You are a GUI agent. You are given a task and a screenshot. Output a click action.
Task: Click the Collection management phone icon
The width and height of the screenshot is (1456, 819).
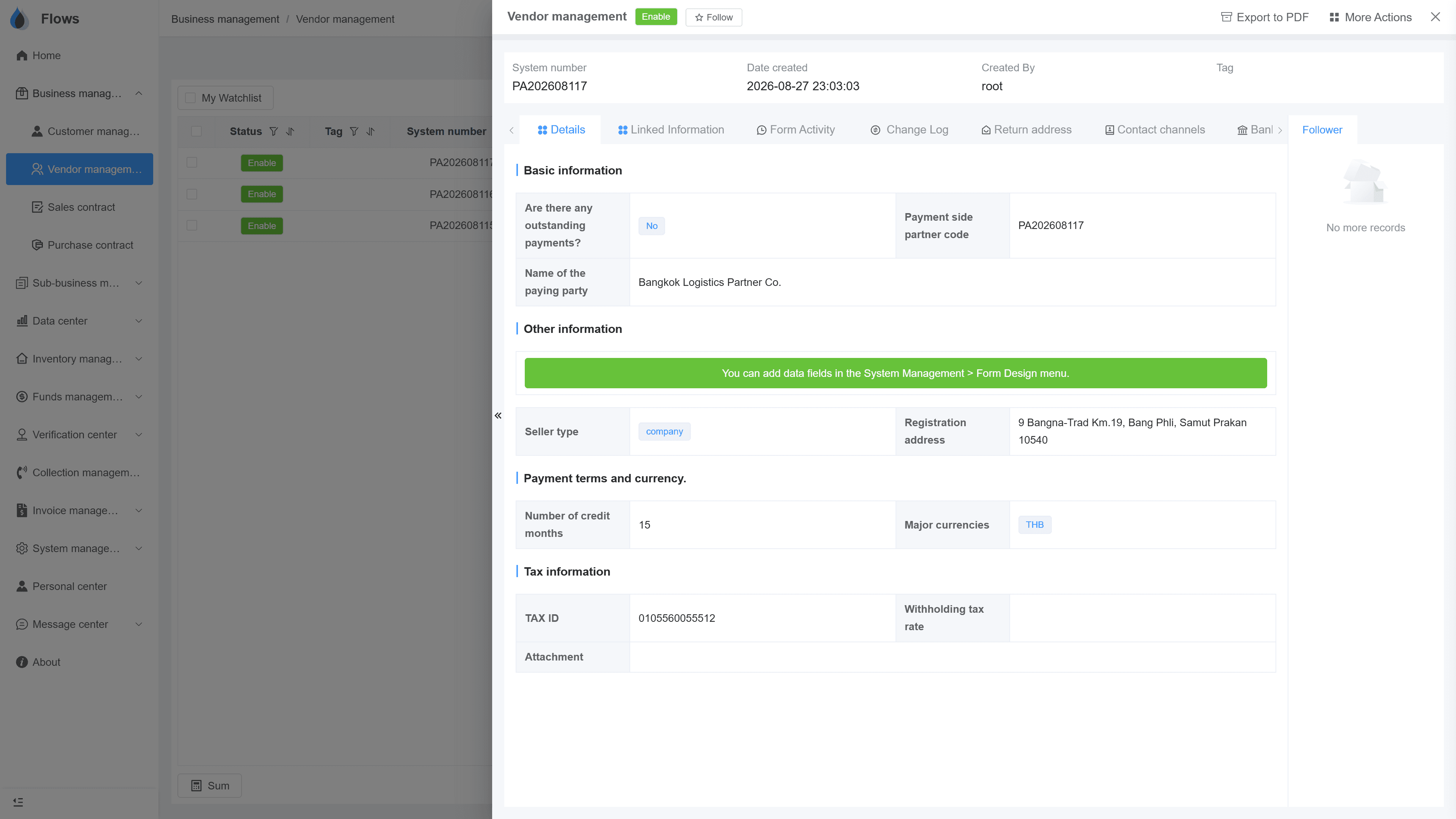(x=22, y=472)
